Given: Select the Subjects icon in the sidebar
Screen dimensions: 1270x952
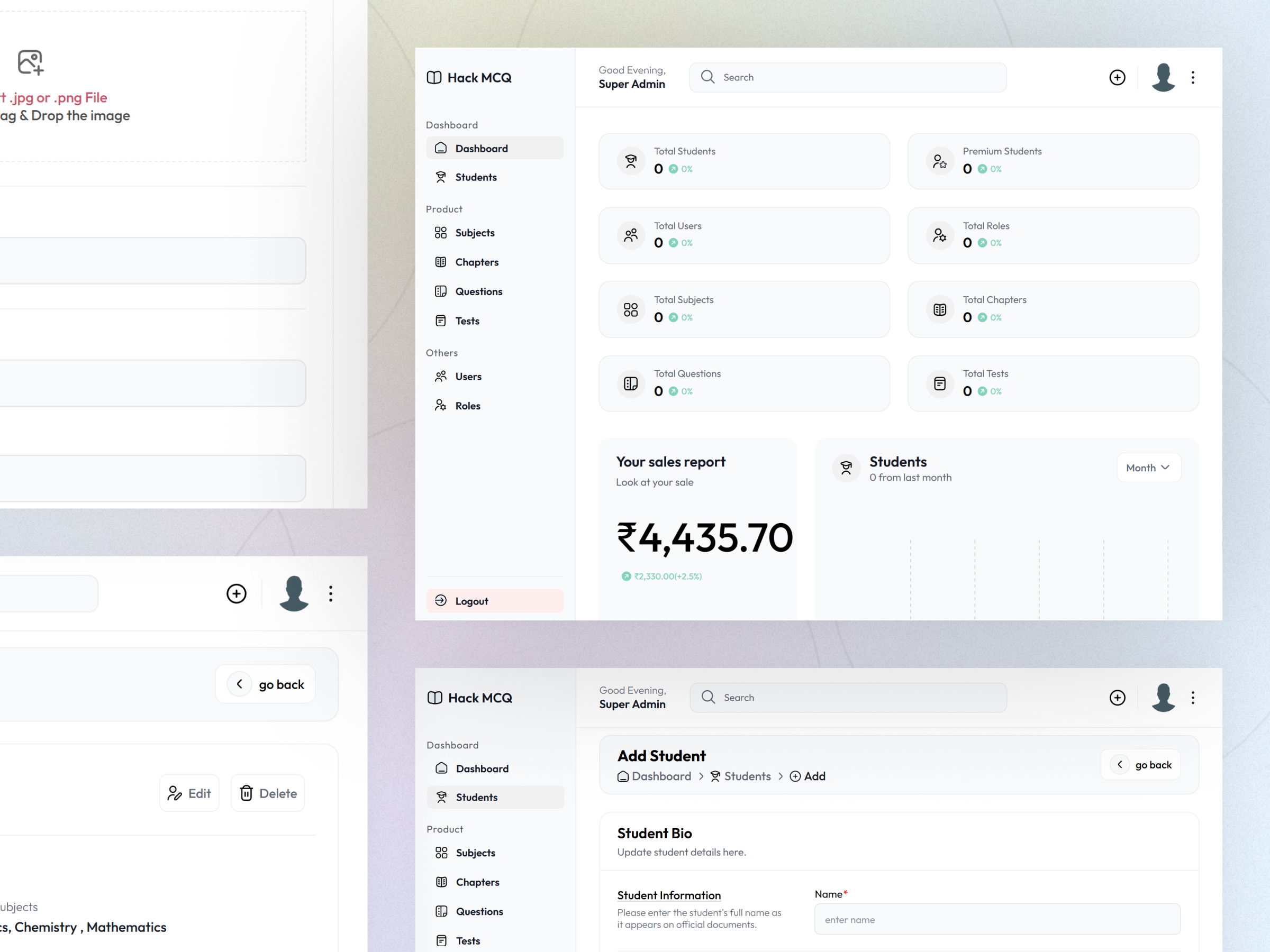Looking at the screenshot, I should [x=441, y=232].
